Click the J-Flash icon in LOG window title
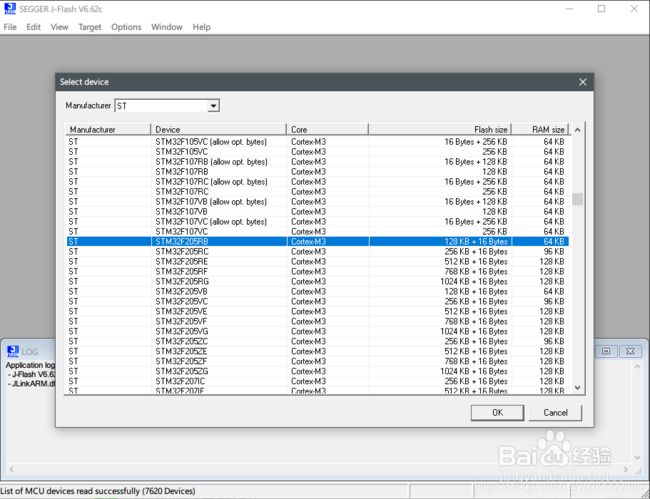This screenshot has height=499, width=650. [x=13, y=351]
